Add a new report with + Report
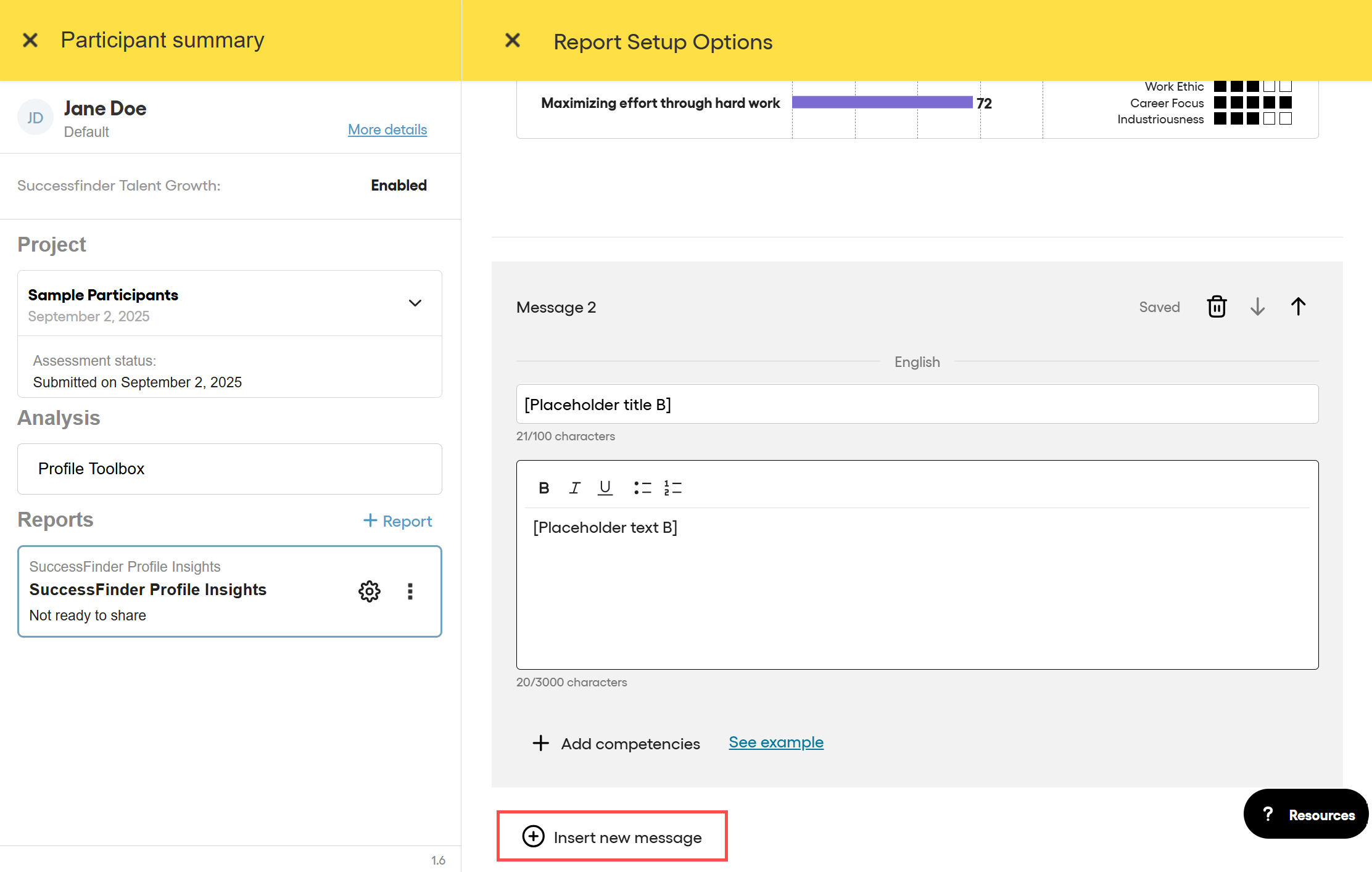Image resolution: width=1372 pixels, height=872 pixels. (x=397, y=521)
